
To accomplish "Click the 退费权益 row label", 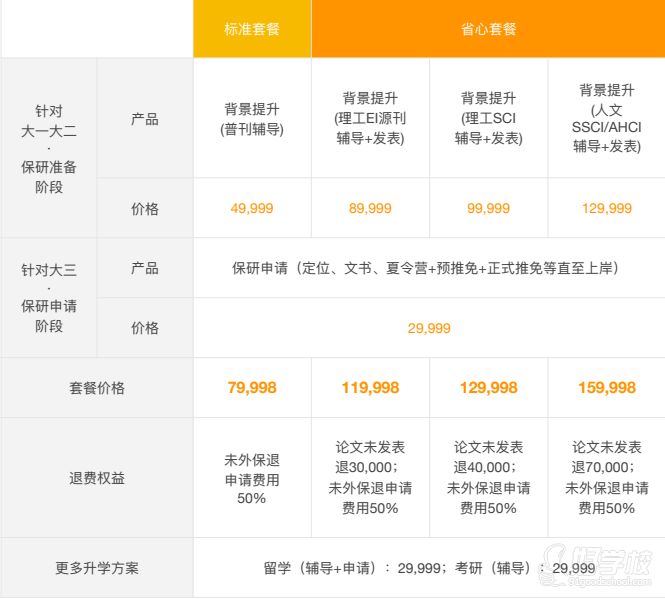I will pos(97,478).
